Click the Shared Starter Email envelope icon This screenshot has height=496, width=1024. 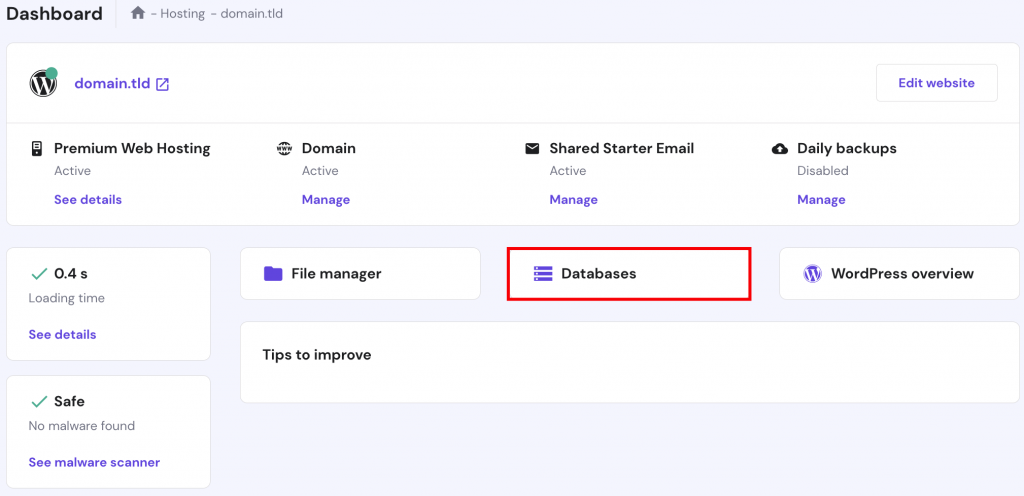(532, 148)
